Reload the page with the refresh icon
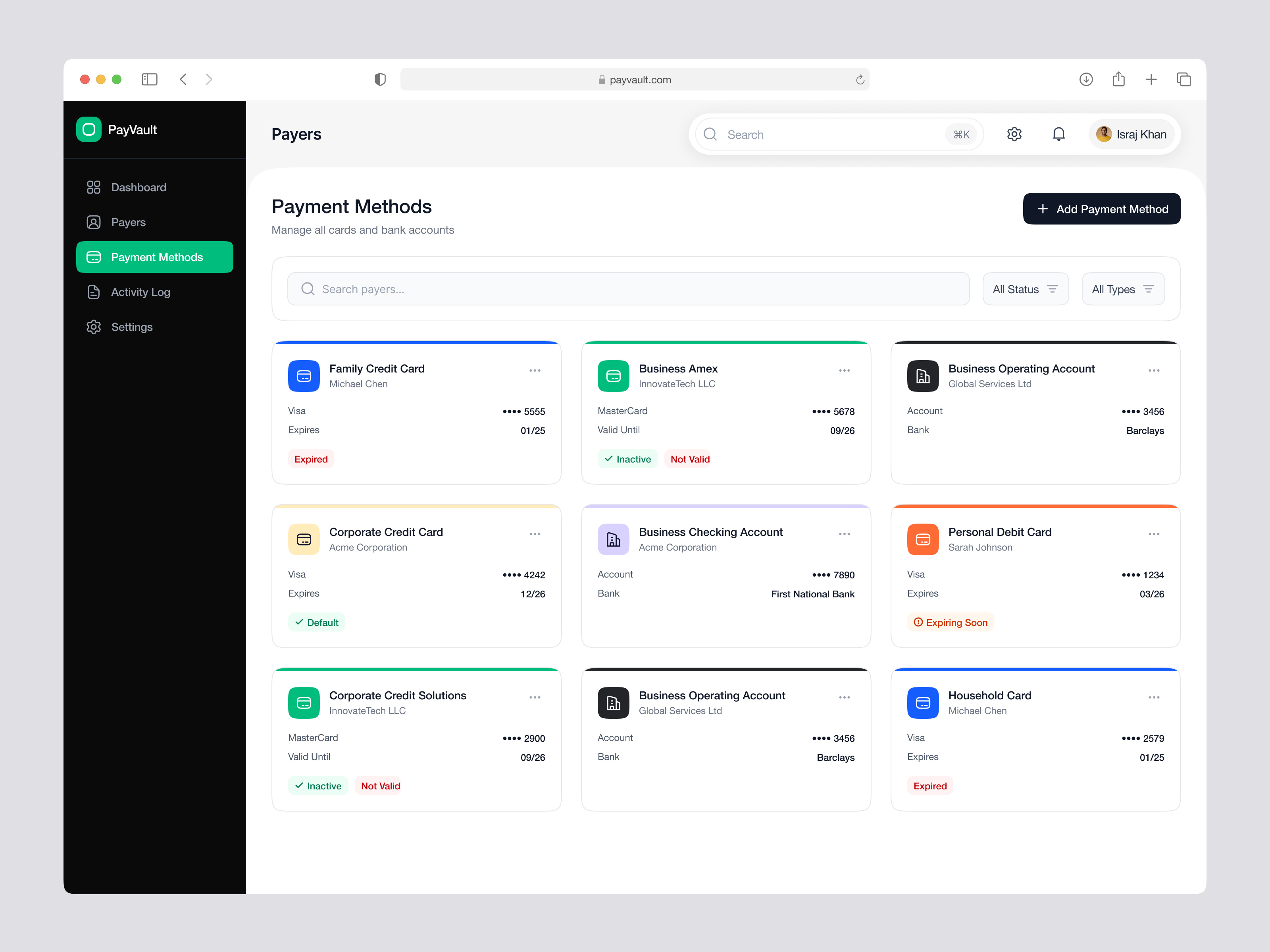This screenshot has width=1270, height=952. coord(860,80)
